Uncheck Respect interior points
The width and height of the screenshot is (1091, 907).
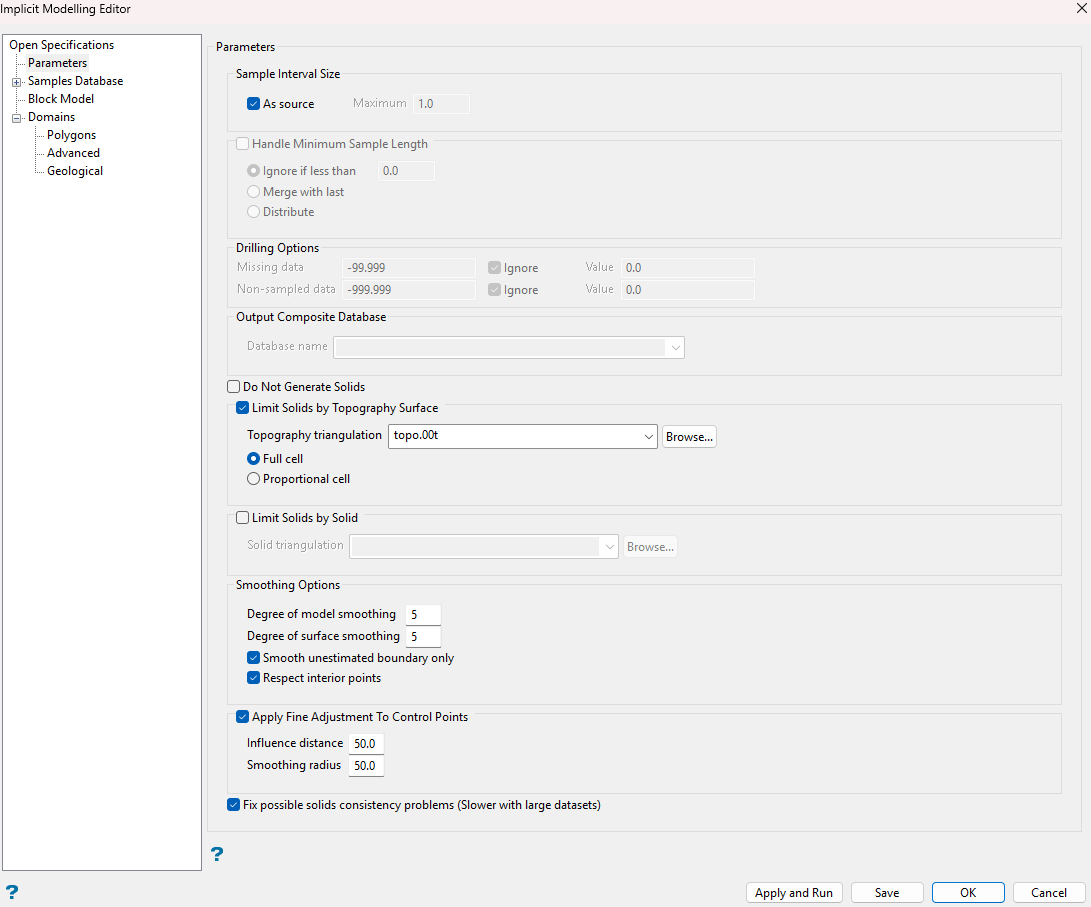tap(253, 678)
